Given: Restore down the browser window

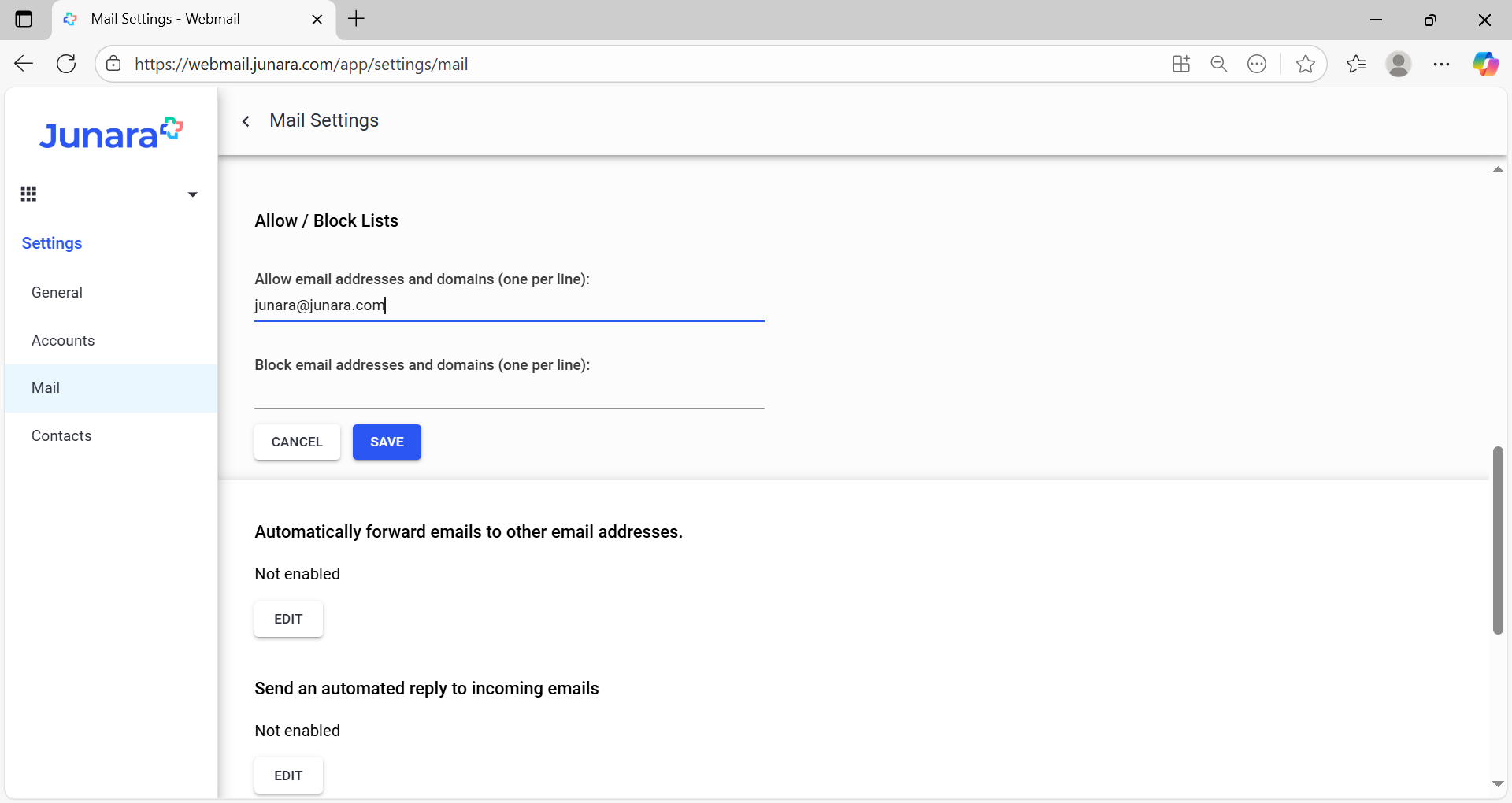Looking at the screenshot, I should tap(1430, 20).
